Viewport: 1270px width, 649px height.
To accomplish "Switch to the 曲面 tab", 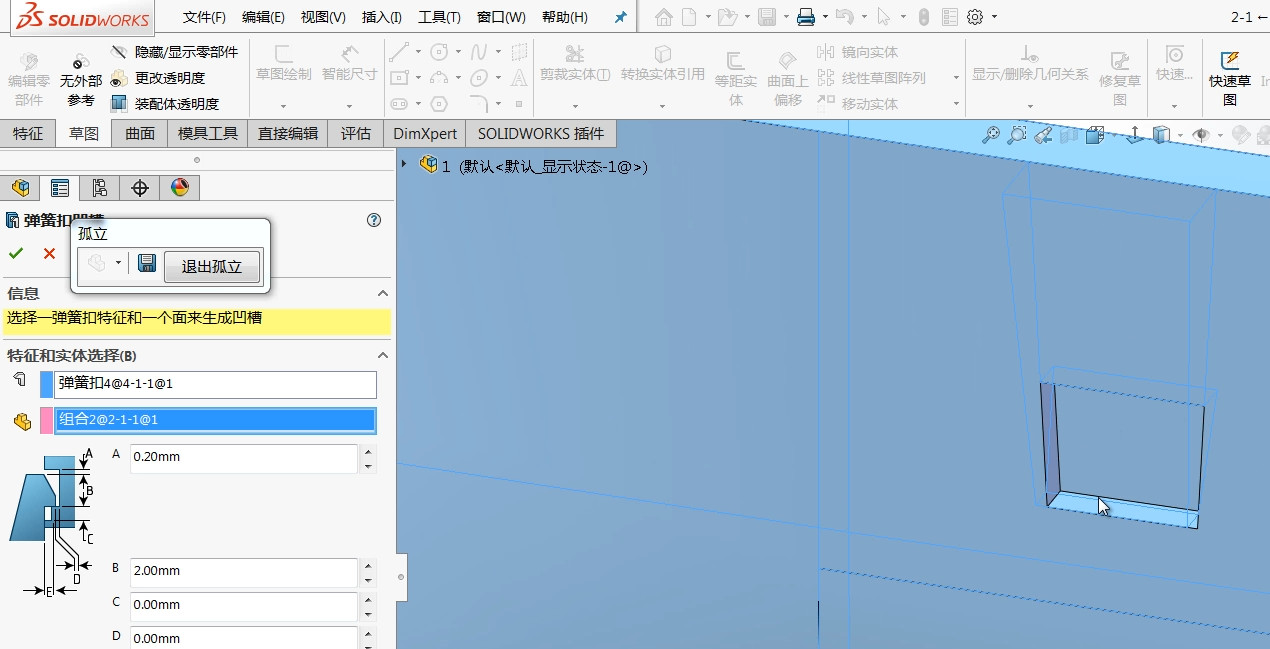I will [140, 133].
